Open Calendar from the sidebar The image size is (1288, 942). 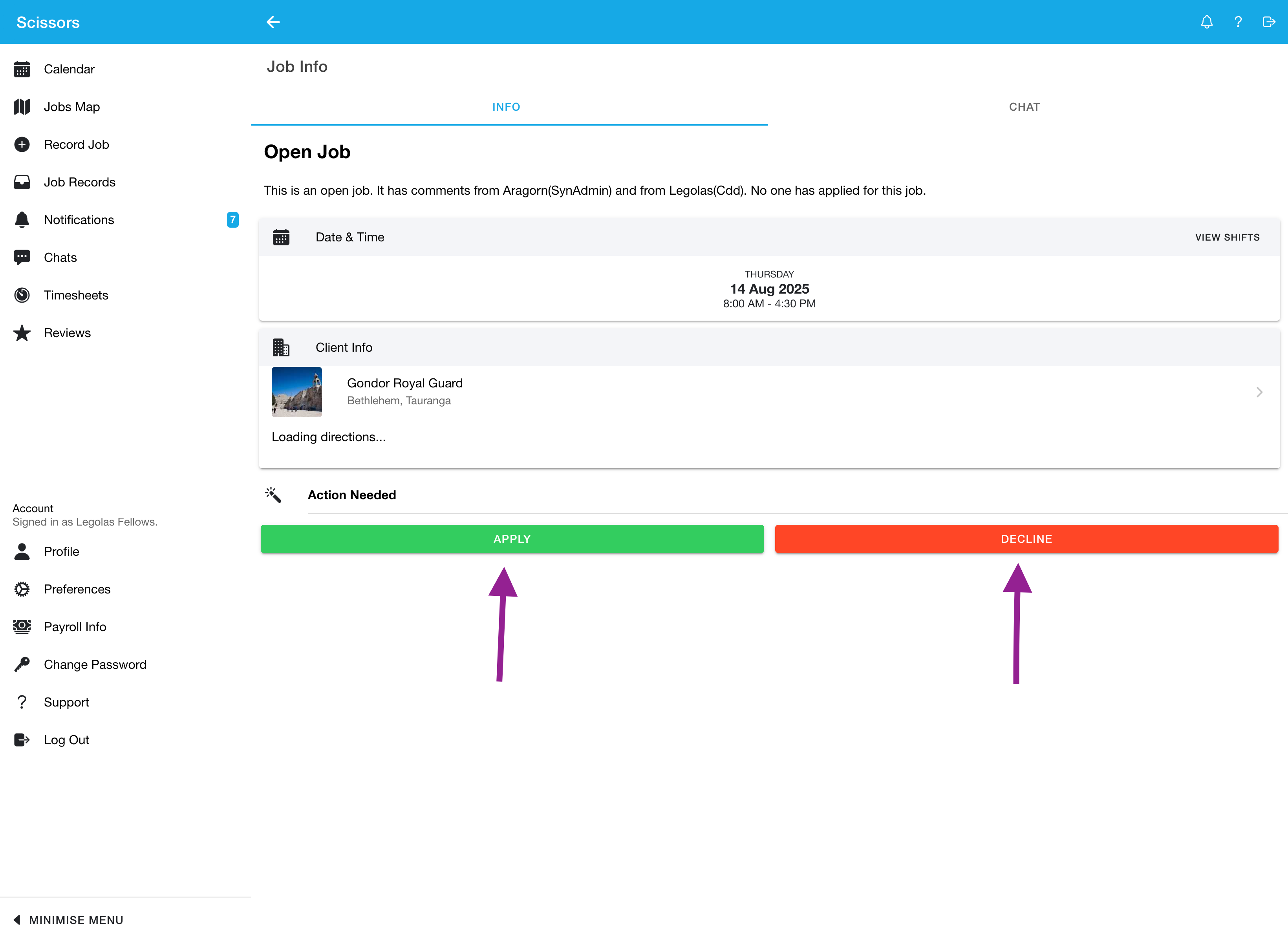[69, 69]
